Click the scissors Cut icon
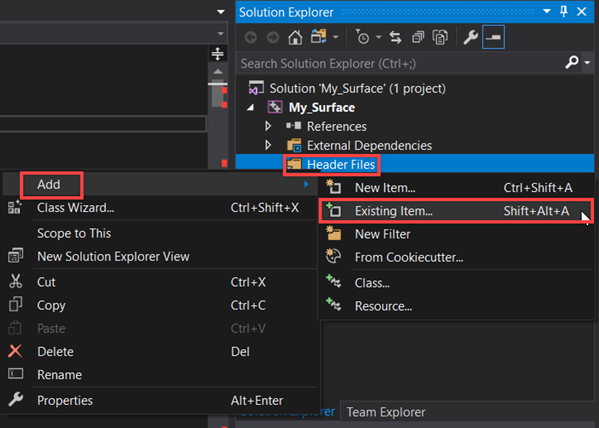599x428 pixels. [x=15, y=281]
